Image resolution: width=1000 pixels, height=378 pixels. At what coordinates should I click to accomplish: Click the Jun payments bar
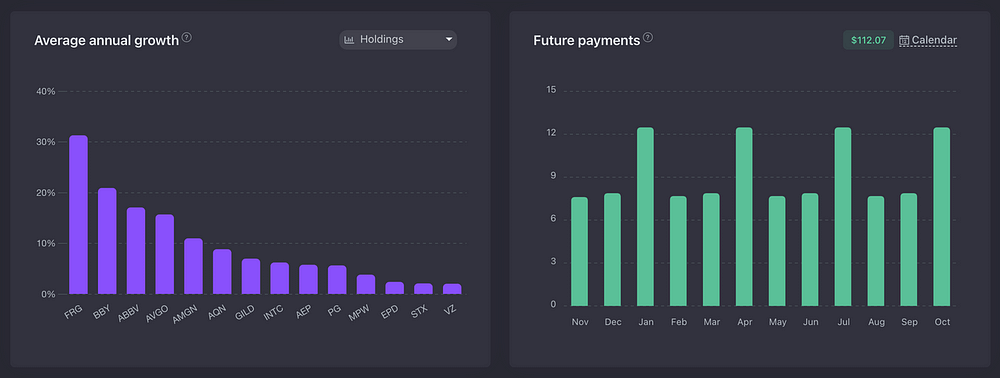[810, 249]
